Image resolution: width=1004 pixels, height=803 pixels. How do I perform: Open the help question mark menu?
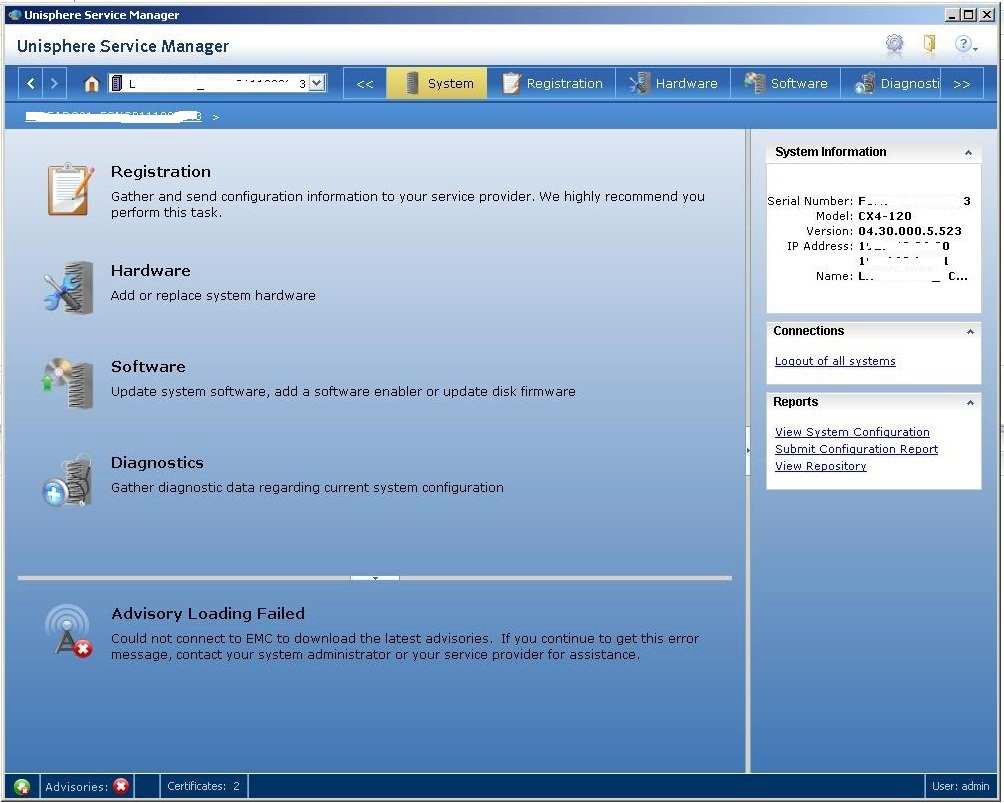pos(965,44)
